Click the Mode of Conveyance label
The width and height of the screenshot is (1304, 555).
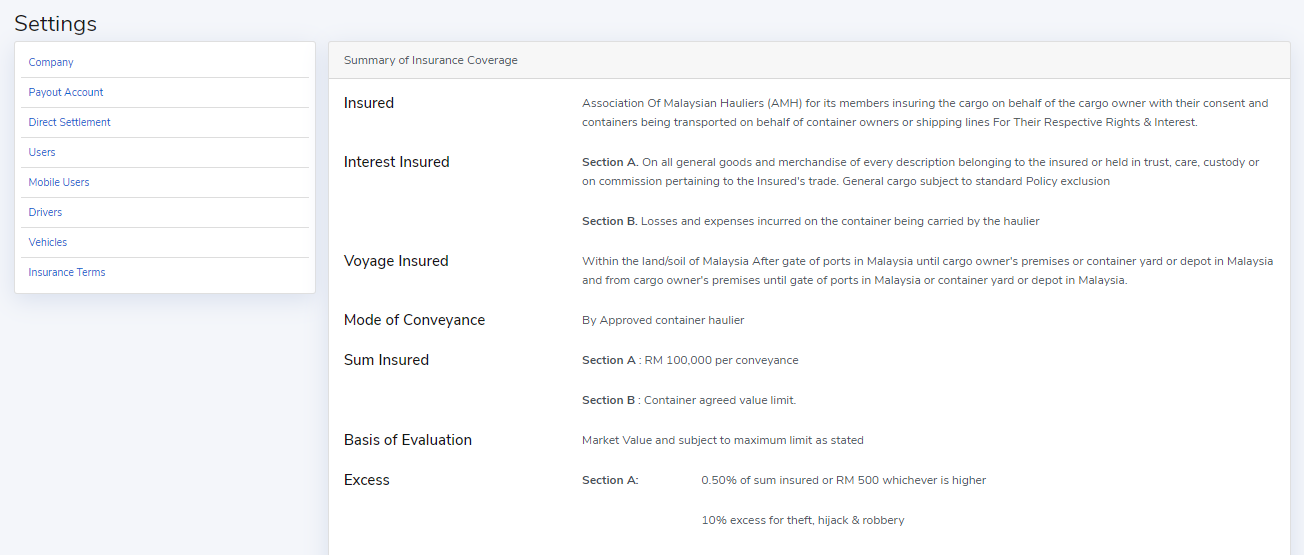(x=414, y=320)
